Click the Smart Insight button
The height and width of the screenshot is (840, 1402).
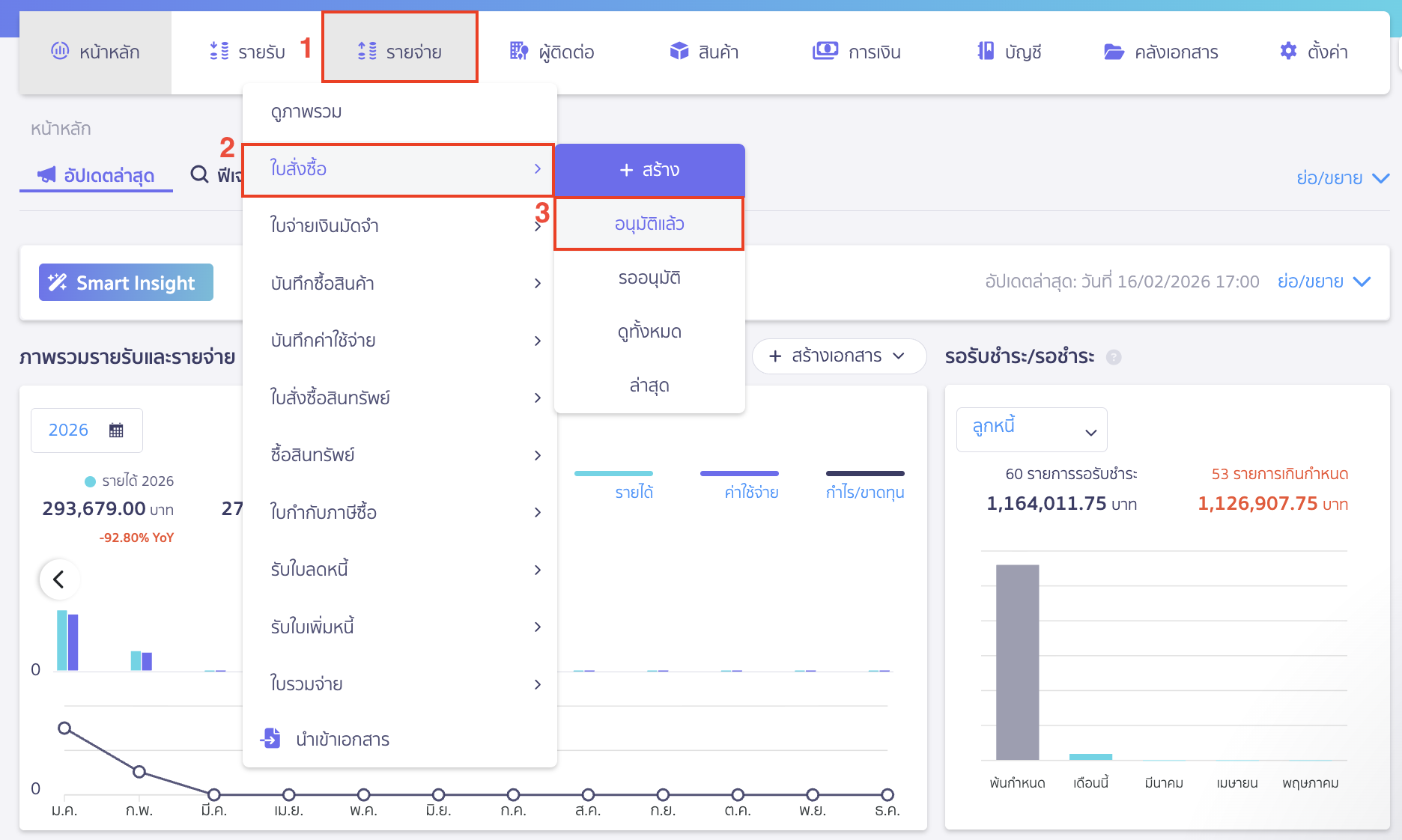click(x=126, y=282)
